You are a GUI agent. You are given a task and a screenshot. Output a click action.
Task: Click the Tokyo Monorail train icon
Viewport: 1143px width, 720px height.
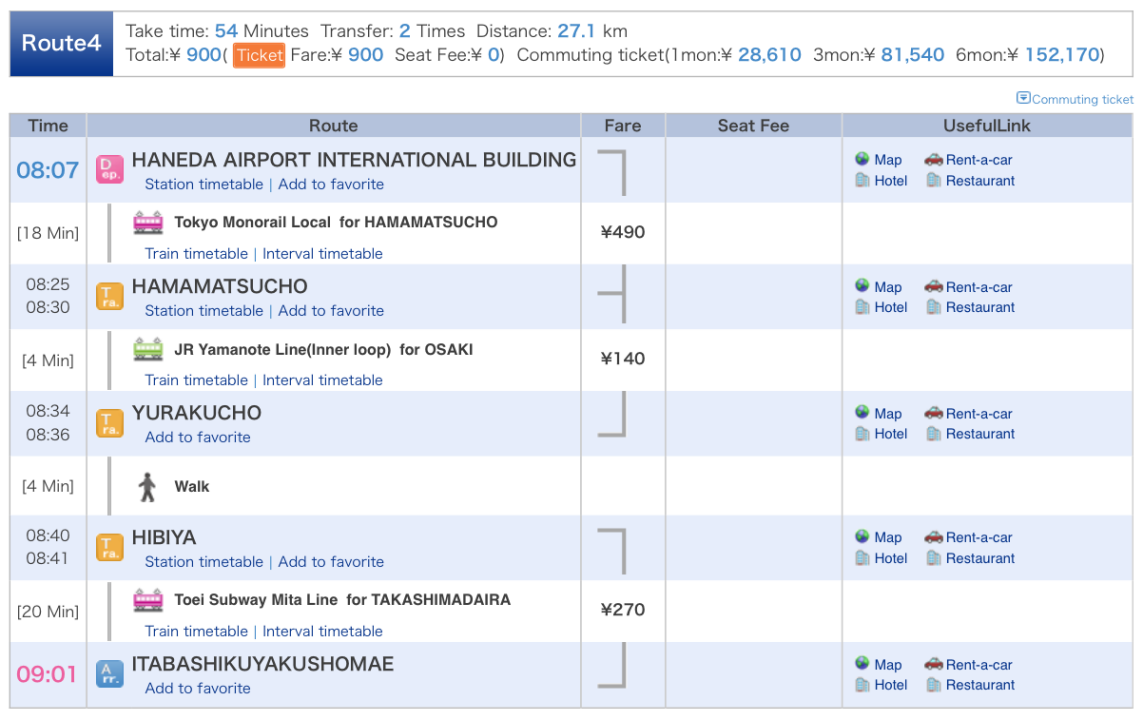148,222
